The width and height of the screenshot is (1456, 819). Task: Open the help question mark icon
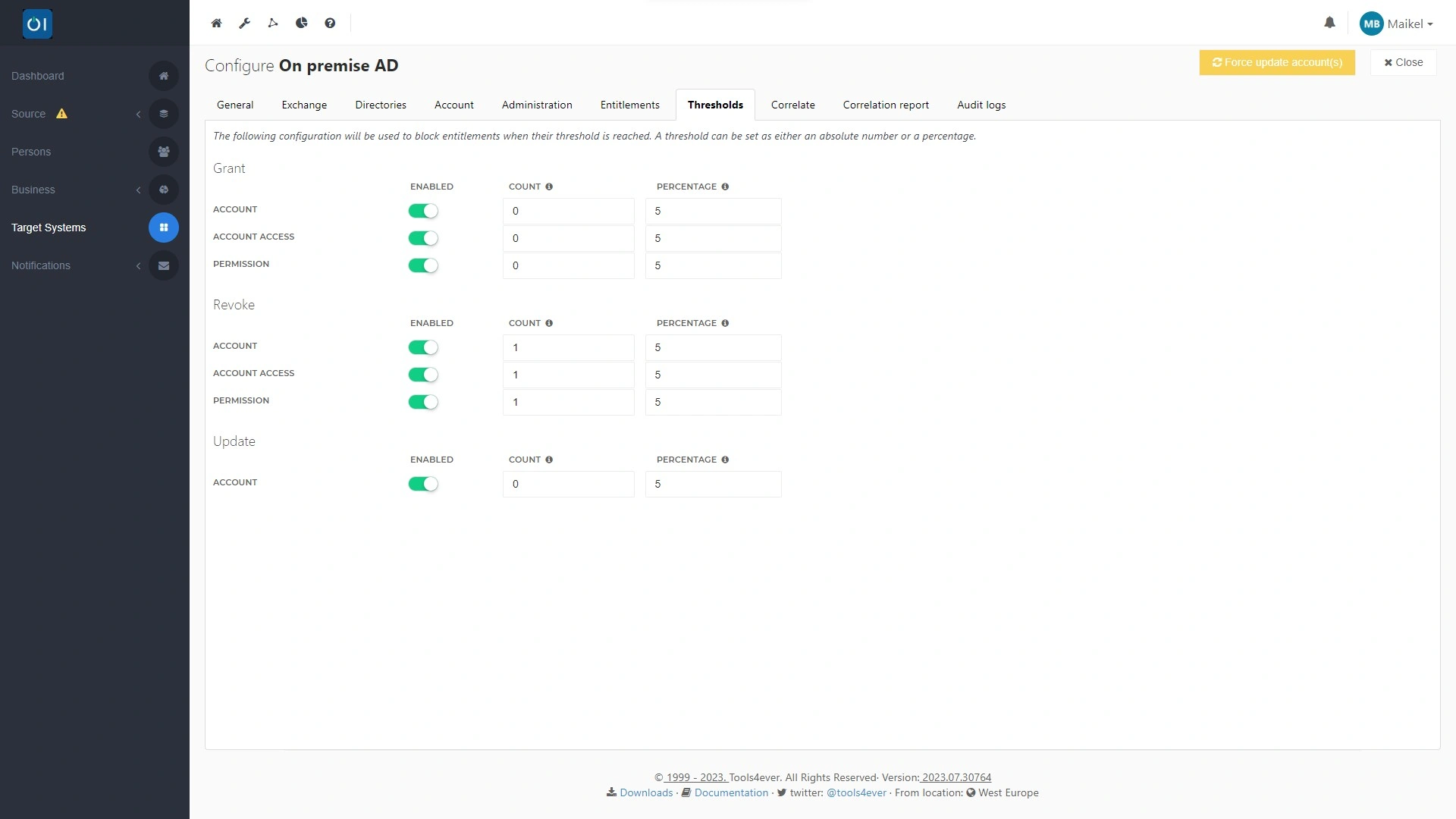pos(330,23)
